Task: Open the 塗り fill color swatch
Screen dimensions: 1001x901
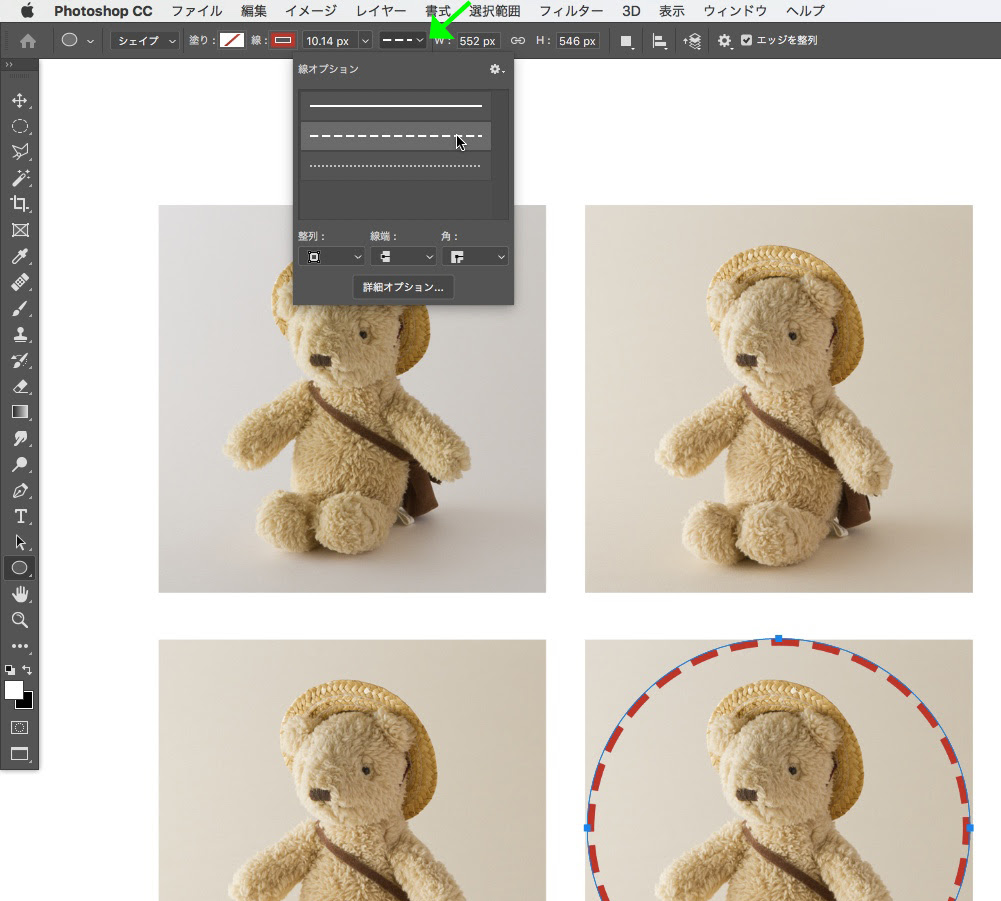Action: 232,40
